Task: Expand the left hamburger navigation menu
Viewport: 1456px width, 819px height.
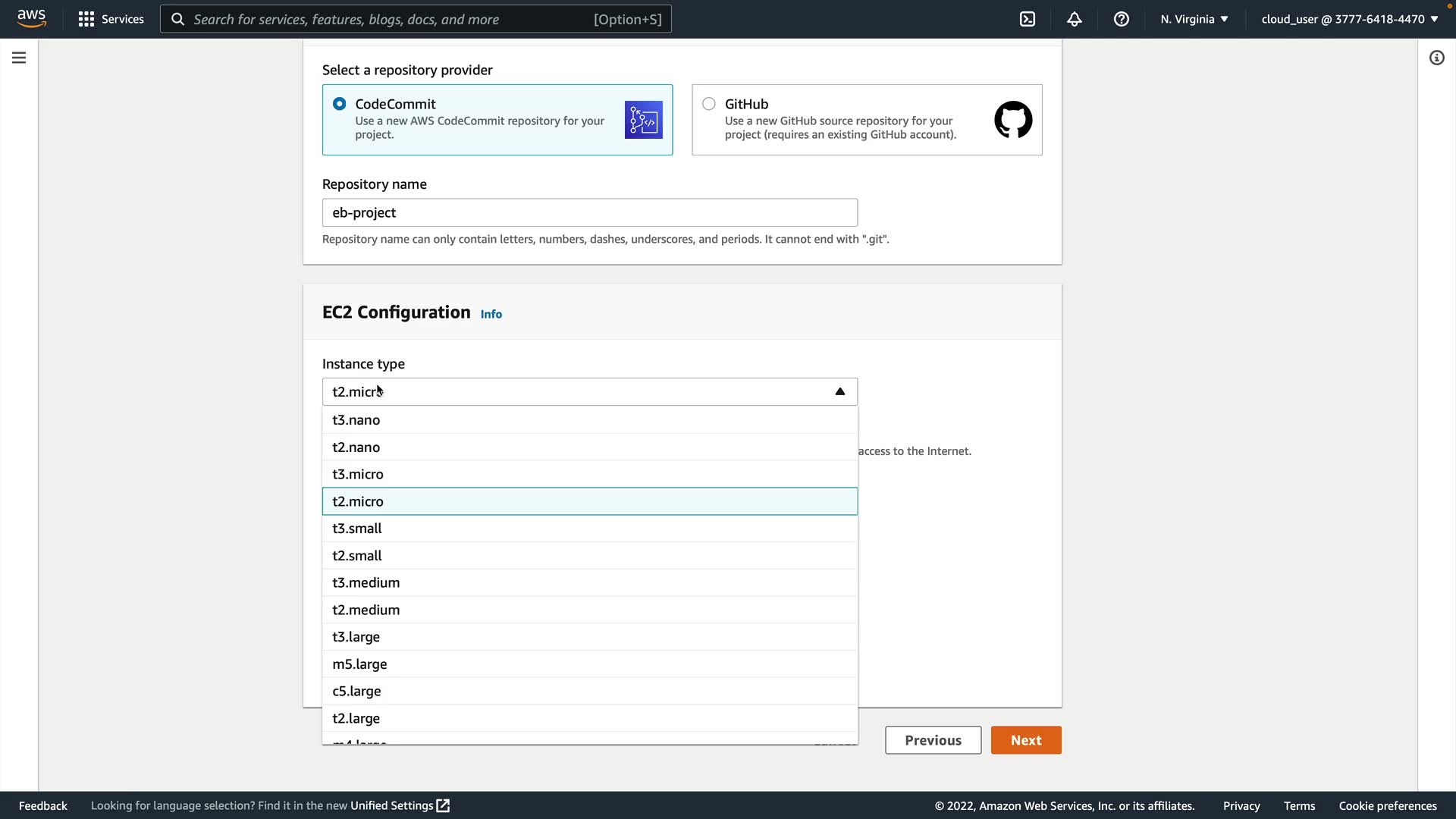Action: [x=19, y=58]
